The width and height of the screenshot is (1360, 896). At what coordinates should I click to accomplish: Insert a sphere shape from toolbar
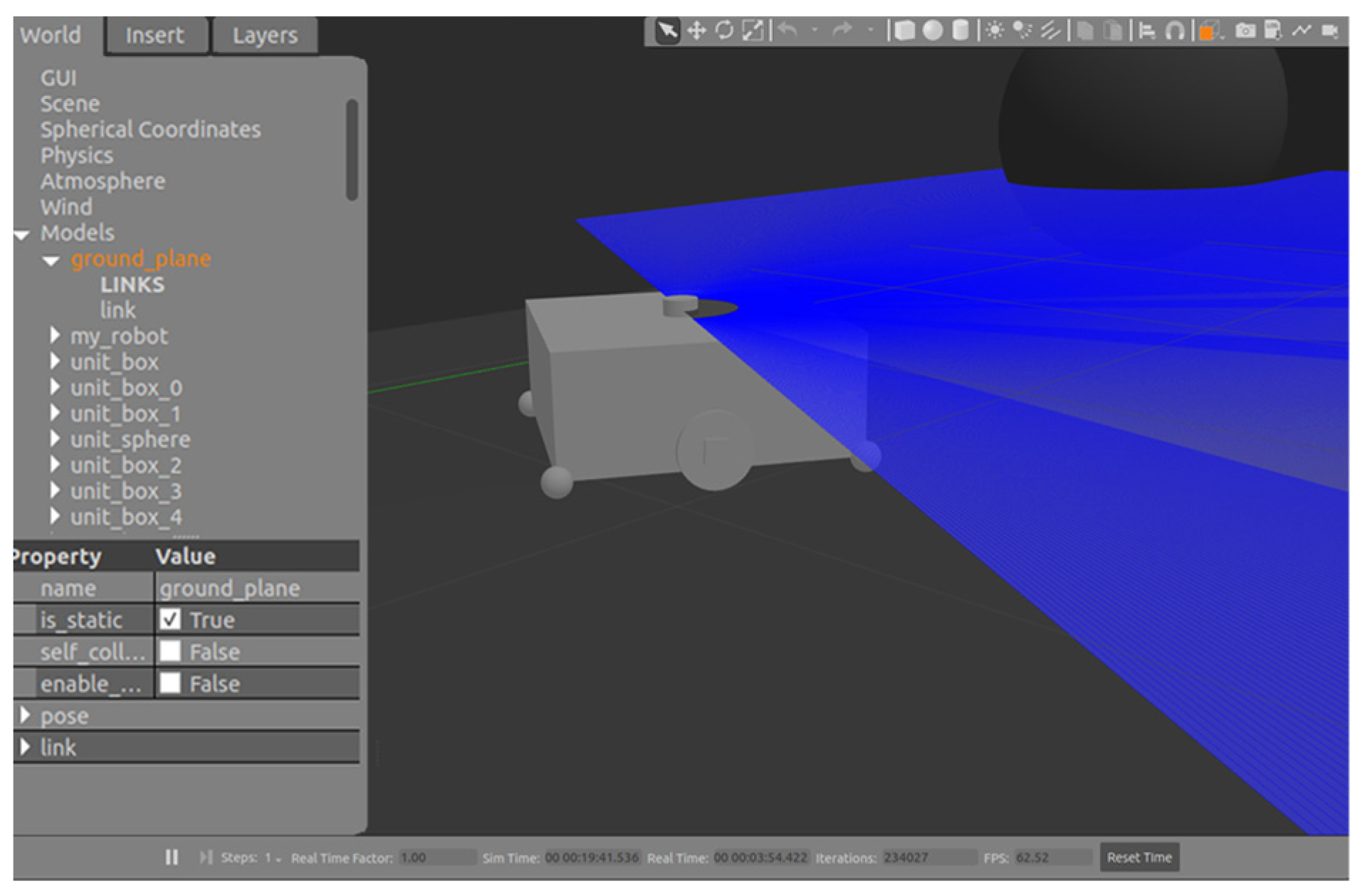932,31
